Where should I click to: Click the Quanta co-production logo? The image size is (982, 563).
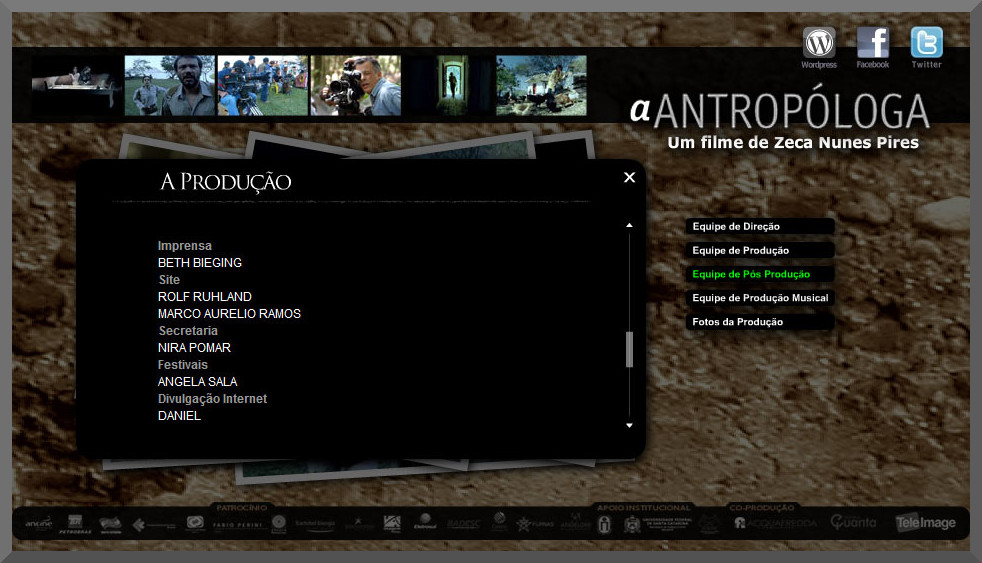click(853, 522)
